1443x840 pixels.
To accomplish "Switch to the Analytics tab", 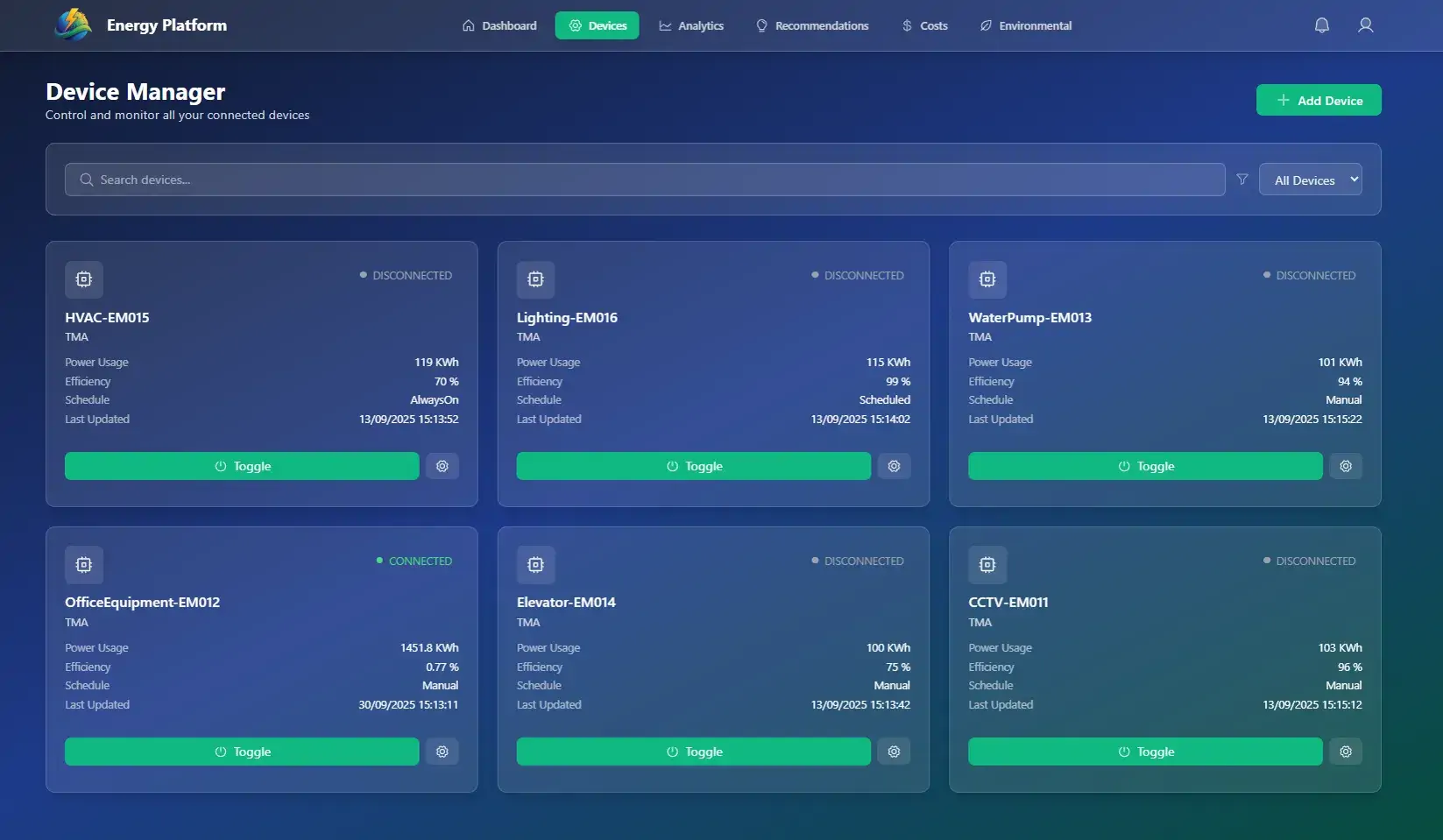I will coord(691,25).
